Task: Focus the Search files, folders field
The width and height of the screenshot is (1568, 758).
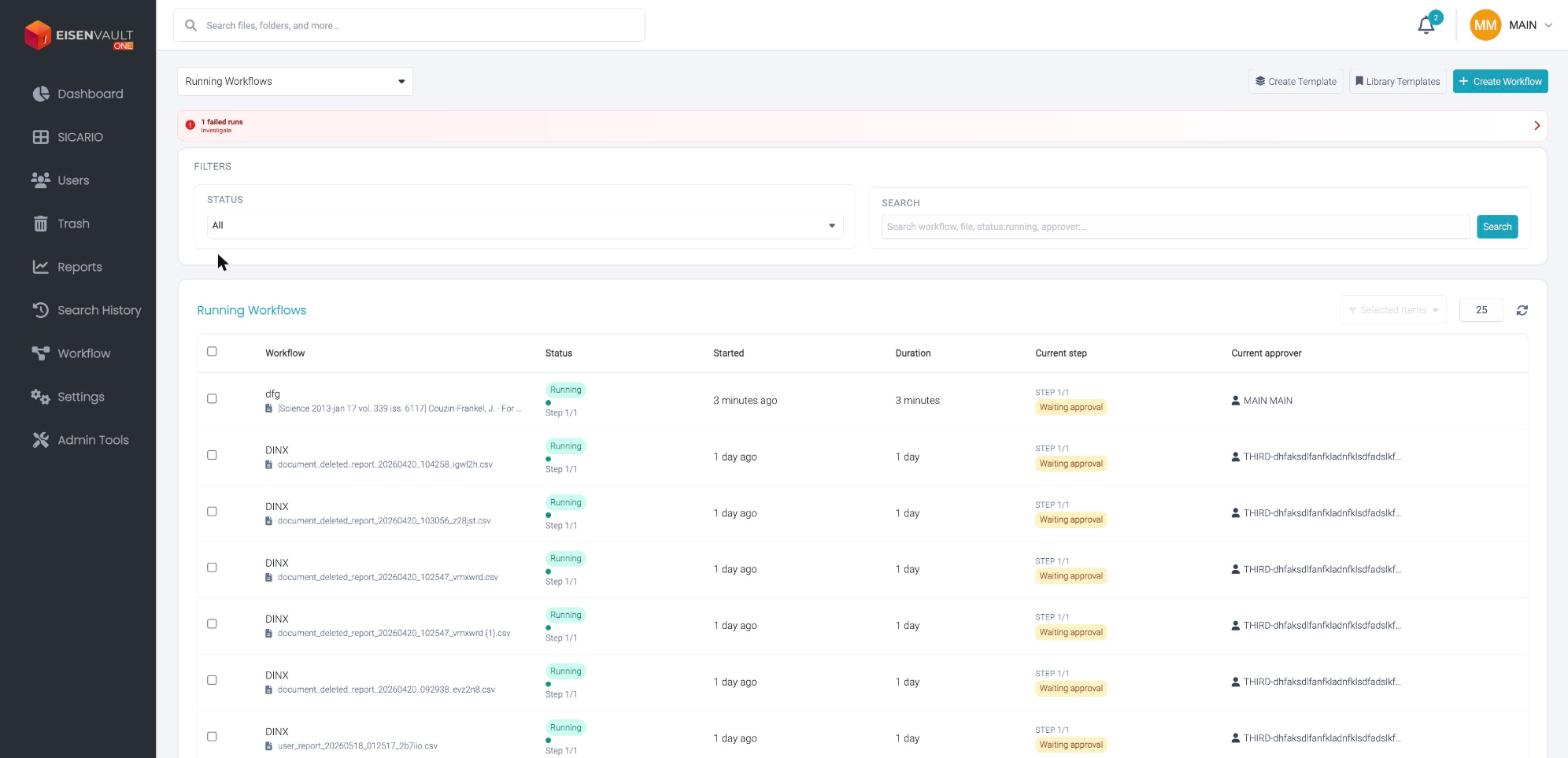Action: [x=409, y=25]
